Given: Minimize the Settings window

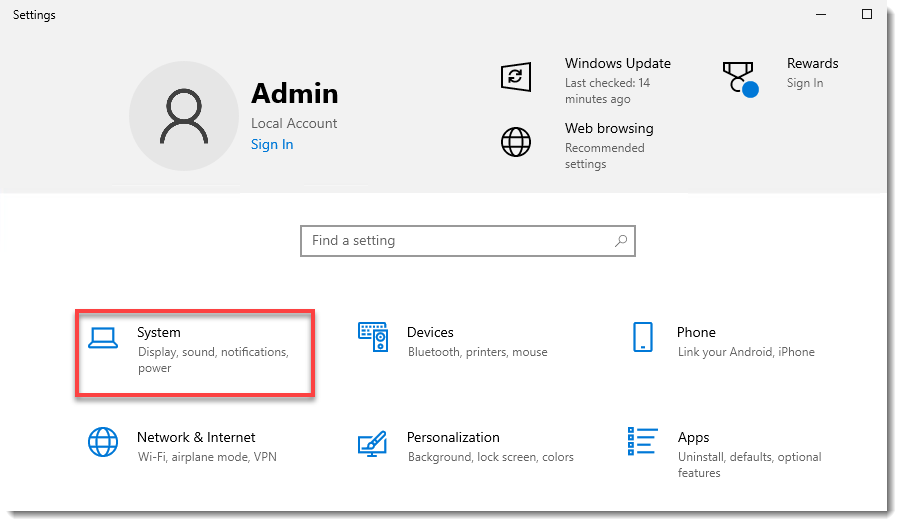Looking at the screenshot, I should tap(821, 14).
